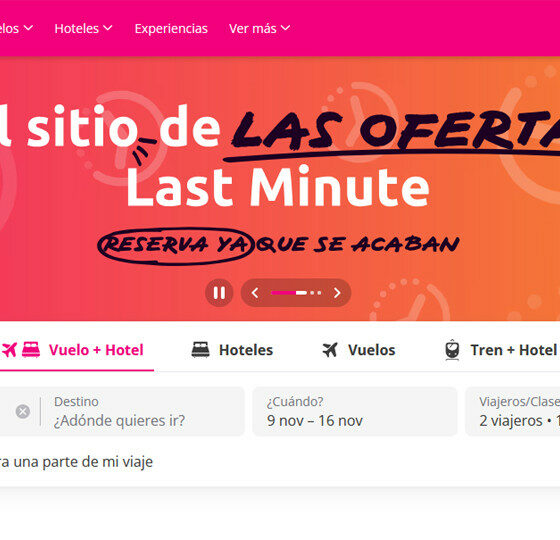This screenshot has height=540, width=560.
Task: Switch to the Tren + Hotel tab
Action: [501, 350]
